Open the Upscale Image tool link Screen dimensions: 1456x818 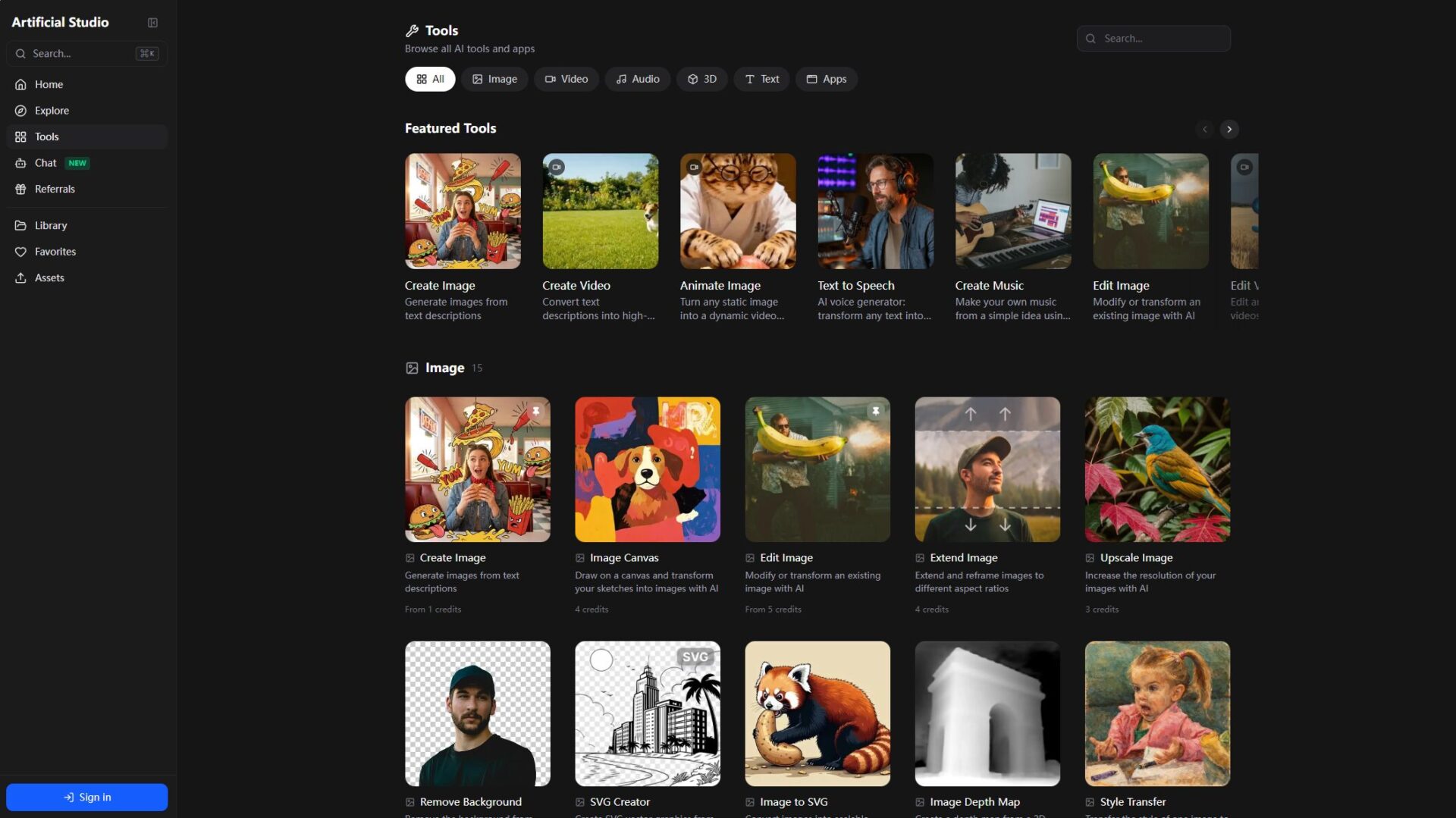(x=1135, y=557)
